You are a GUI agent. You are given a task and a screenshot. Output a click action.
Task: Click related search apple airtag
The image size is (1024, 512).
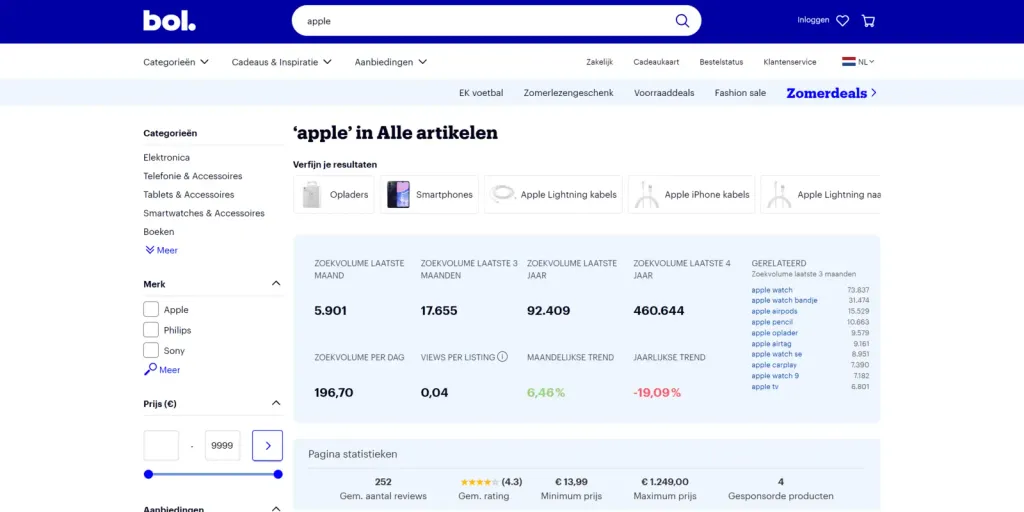770,344
